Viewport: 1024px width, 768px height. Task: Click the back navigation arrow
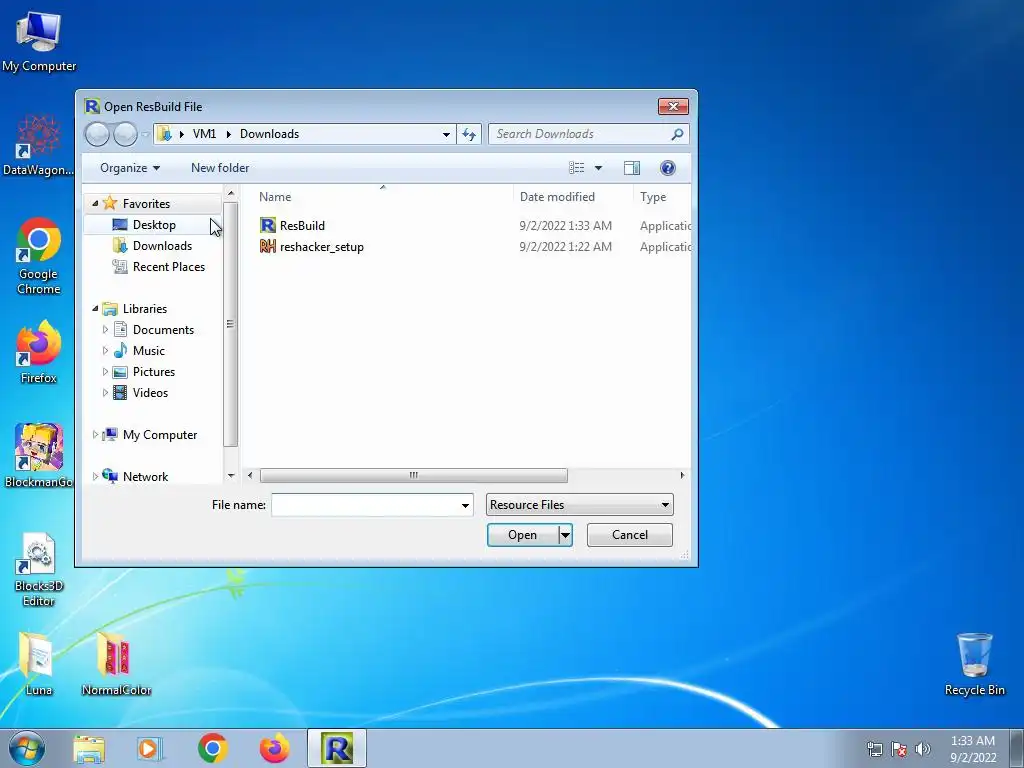[97, 134]
